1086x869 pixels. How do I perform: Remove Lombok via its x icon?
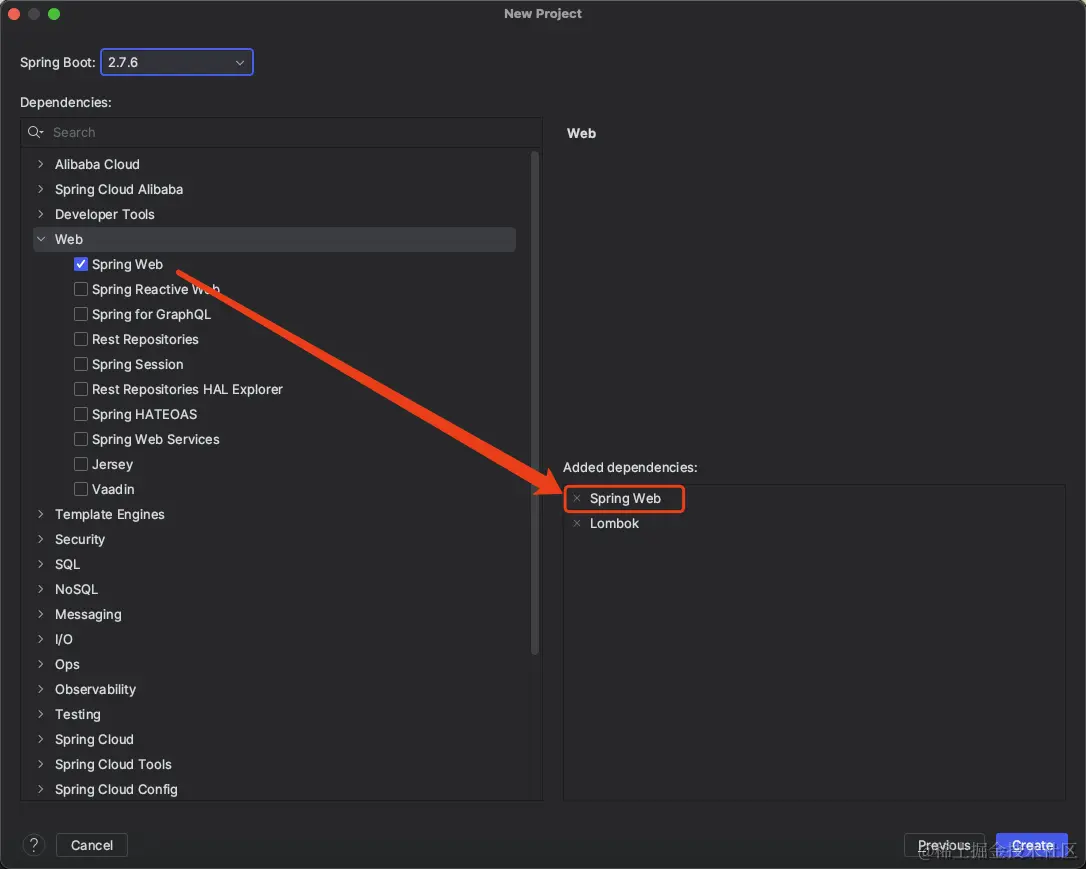point(577,523)
